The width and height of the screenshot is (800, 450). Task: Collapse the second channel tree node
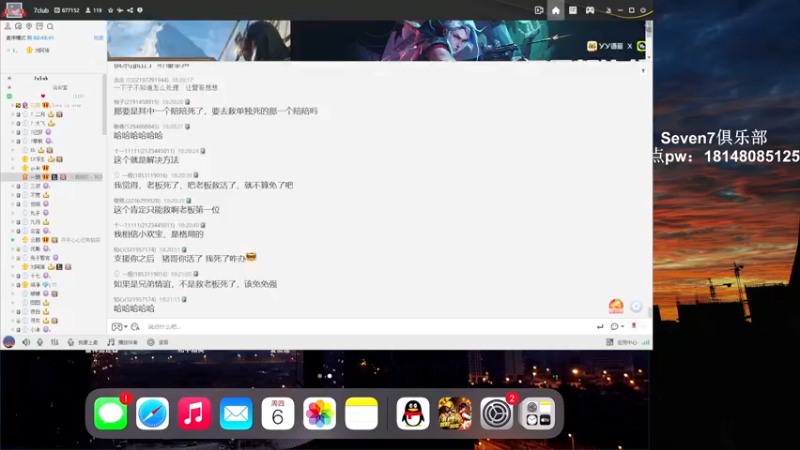point(9,87)
